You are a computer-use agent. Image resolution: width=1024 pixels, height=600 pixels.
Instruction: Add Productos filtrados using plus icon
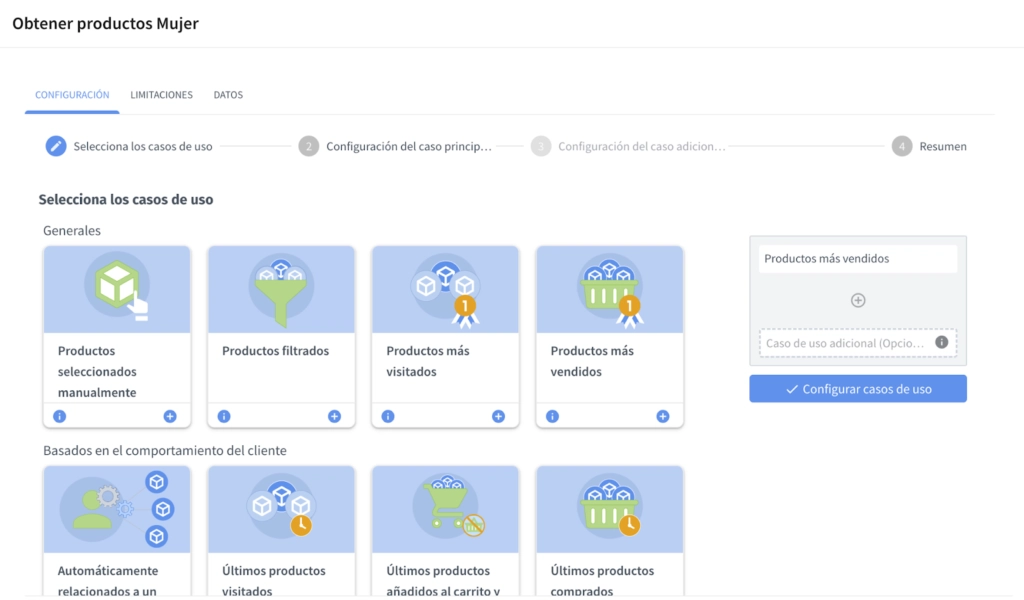[x=334, y=416]
